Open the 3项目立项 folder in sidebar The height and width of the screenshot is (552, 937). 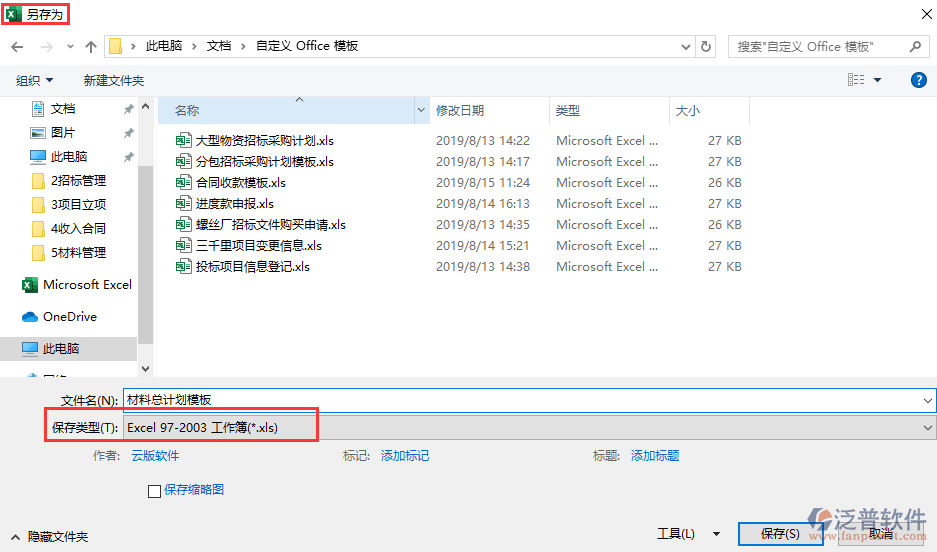pos(78,204)
